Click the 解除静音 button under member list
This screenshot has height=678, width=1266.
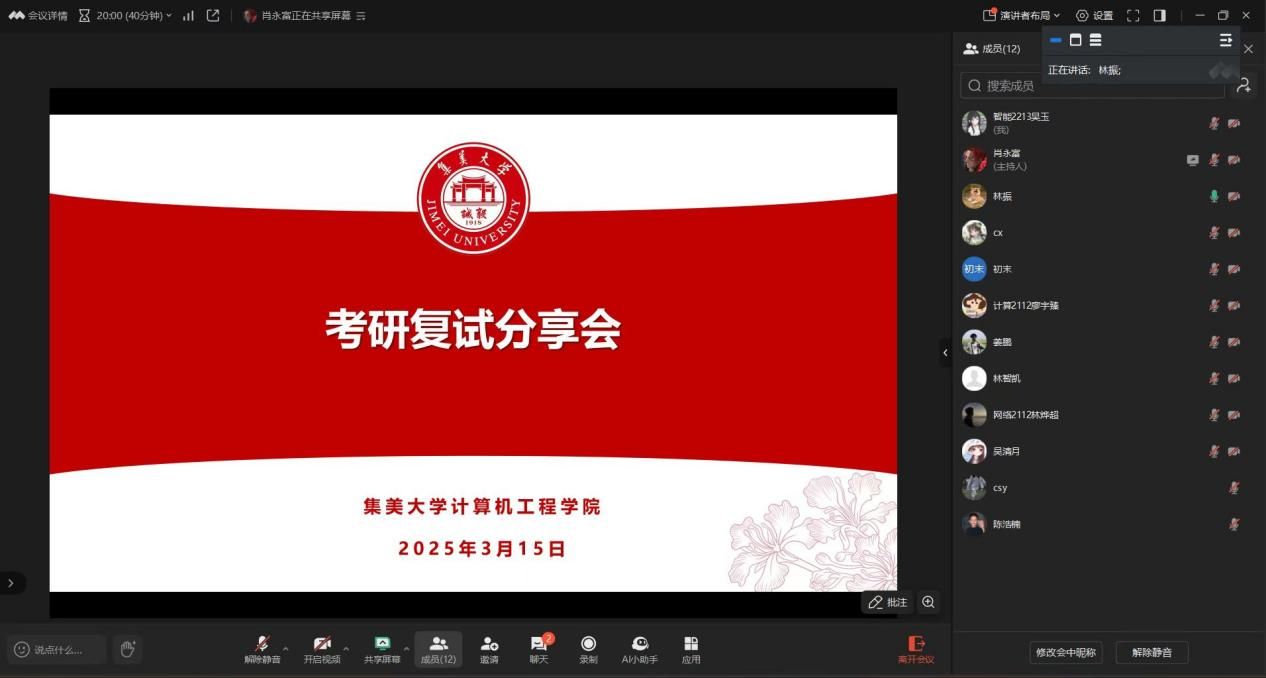(x=1152, y=652)
